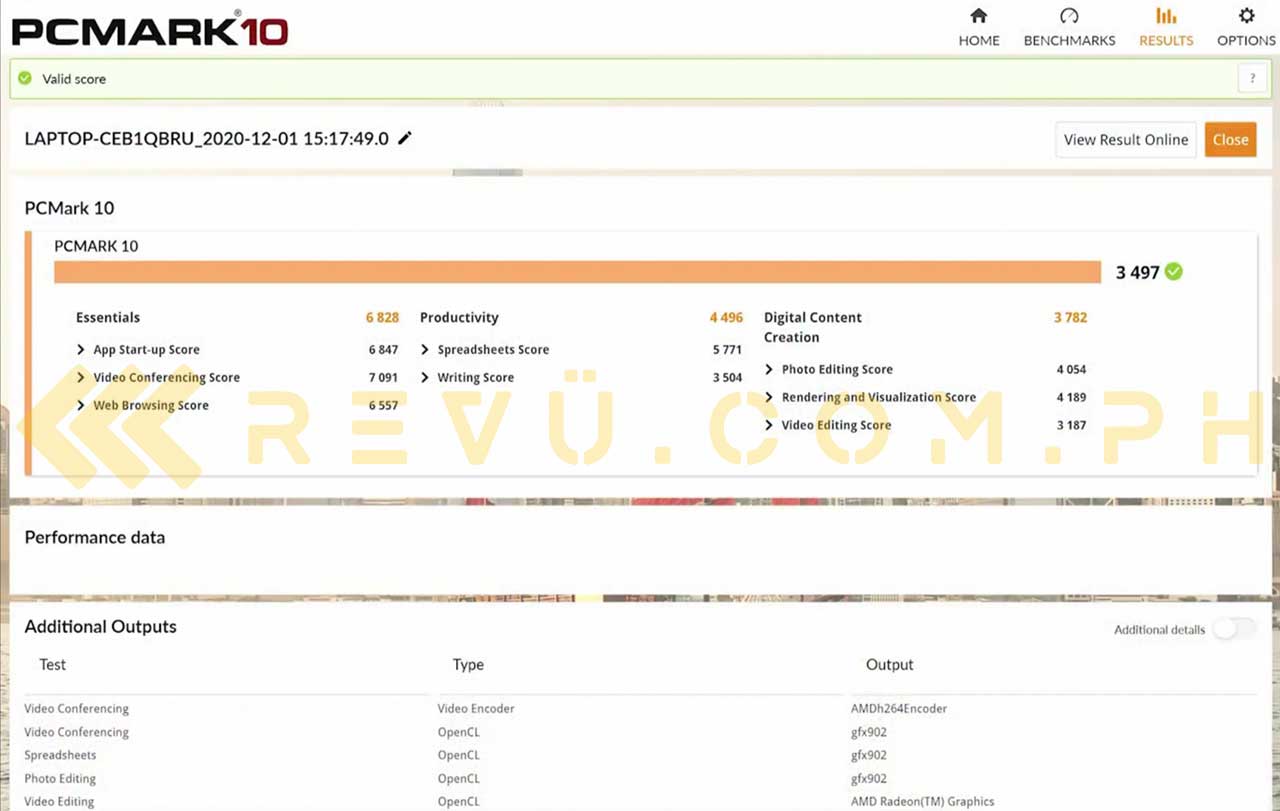Click the Additional Outputs heading

(x=100, y=627)
